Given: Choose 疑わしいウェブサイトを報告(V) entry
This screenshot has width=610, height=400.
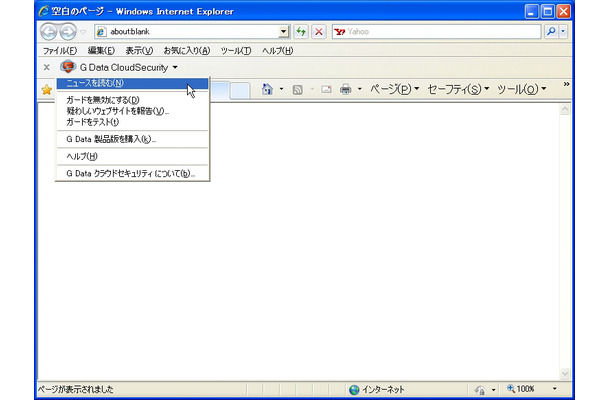Looking at the screenshot, I should [x=132, y=111].
